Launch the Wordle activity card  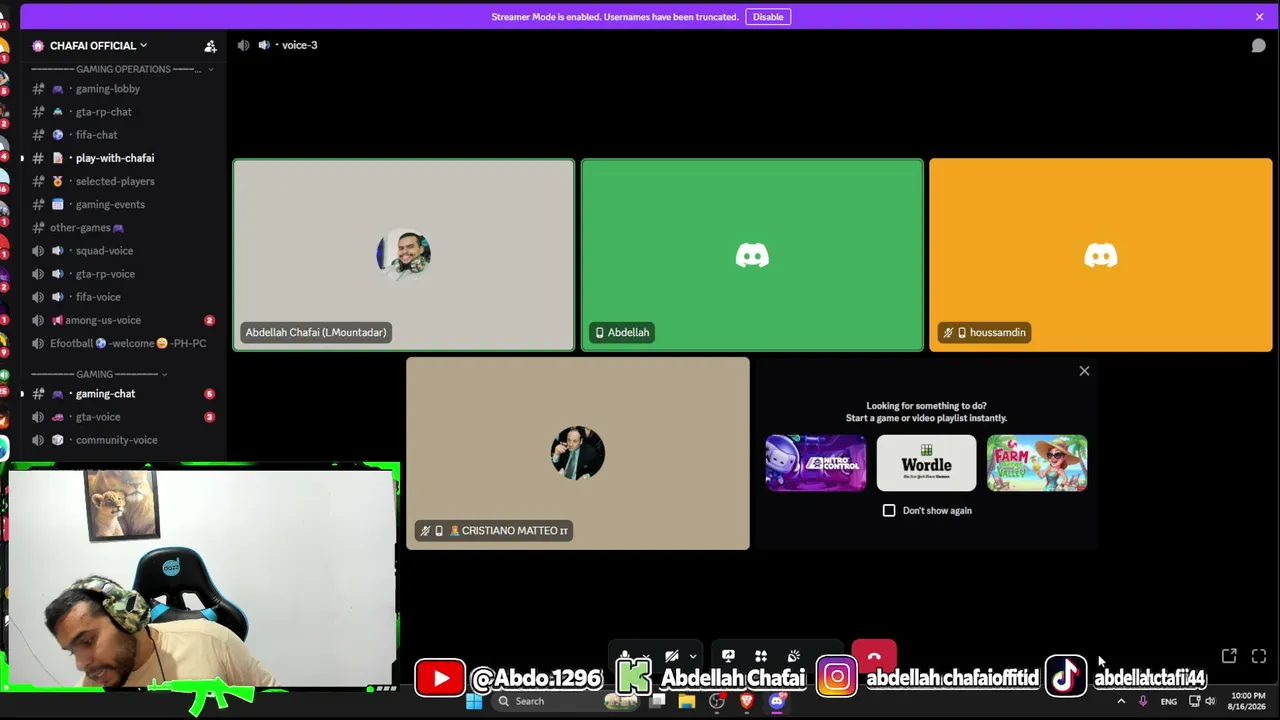pos(926,463)
